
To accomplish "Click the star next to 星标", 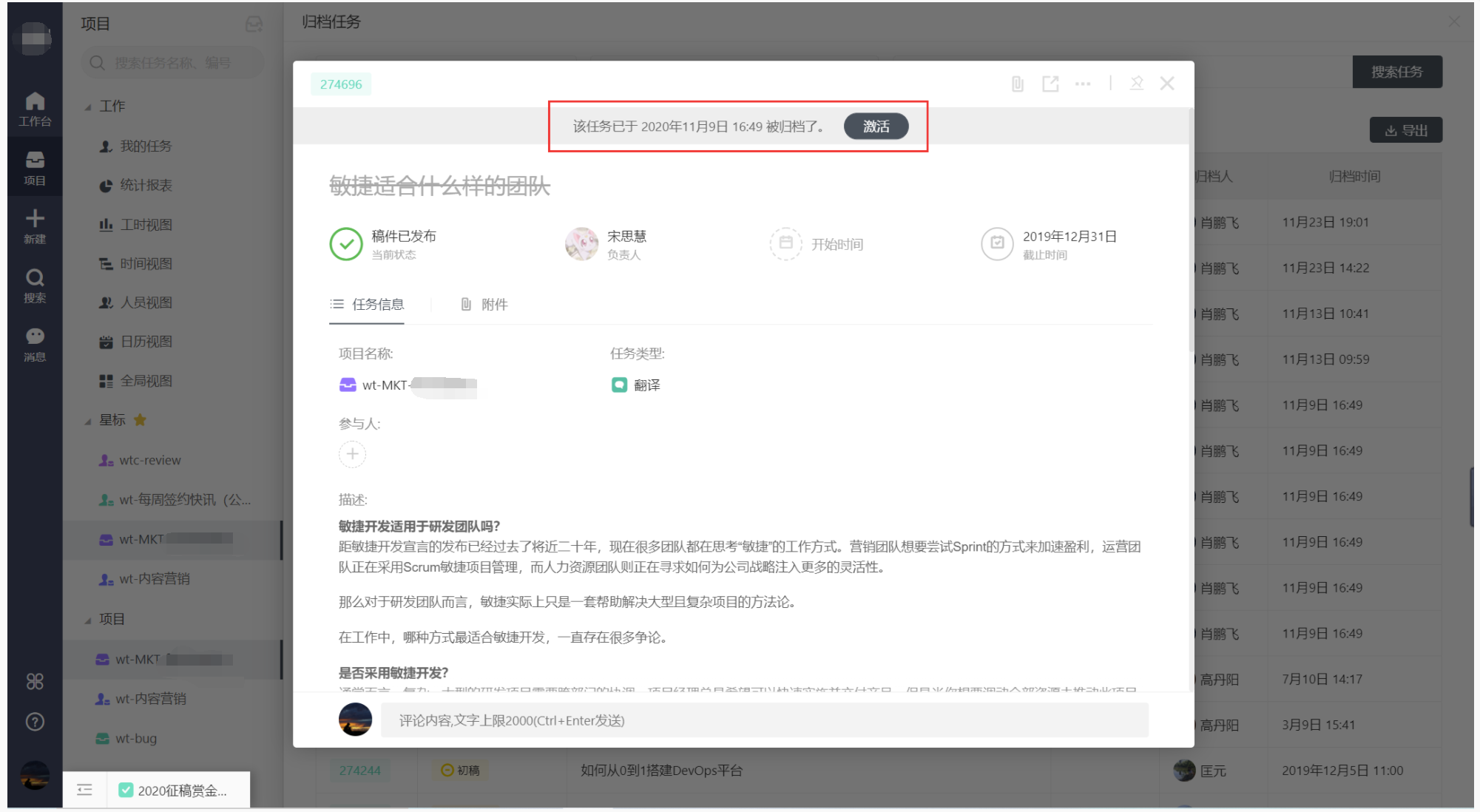I will (x=140, y=420).
